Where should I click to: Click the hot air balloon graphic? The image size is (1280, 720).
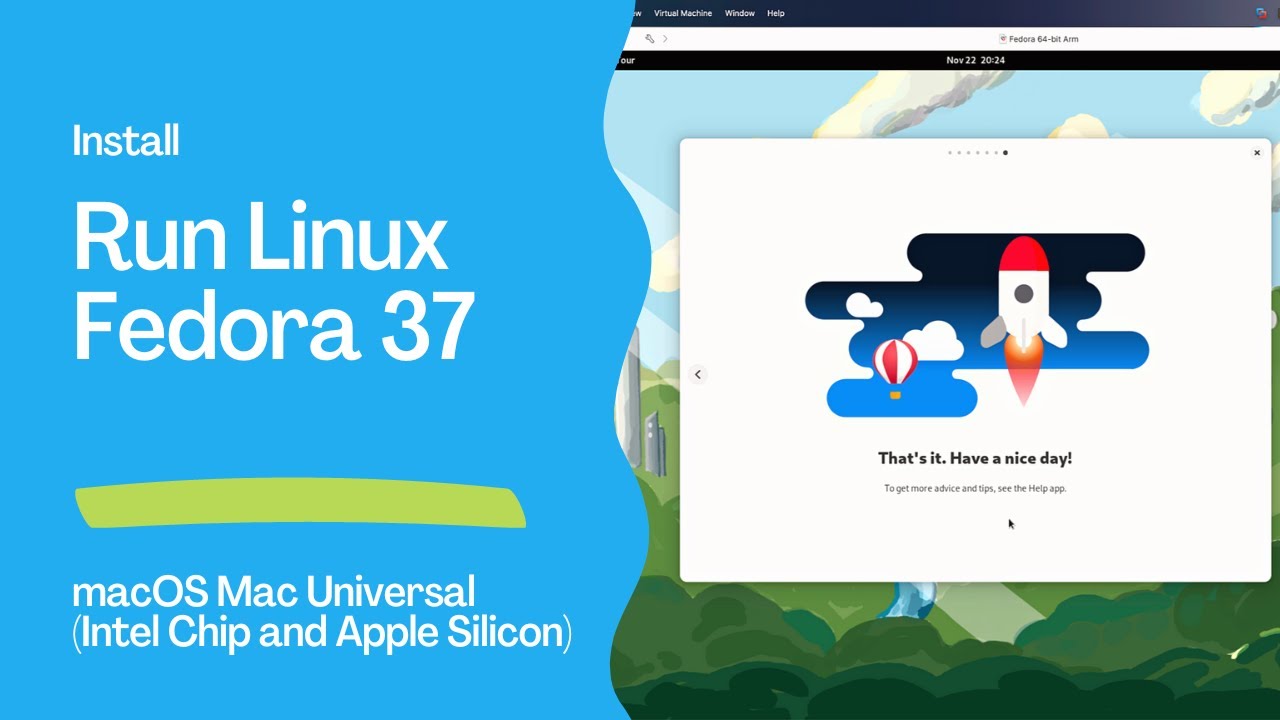click(895, 365)
